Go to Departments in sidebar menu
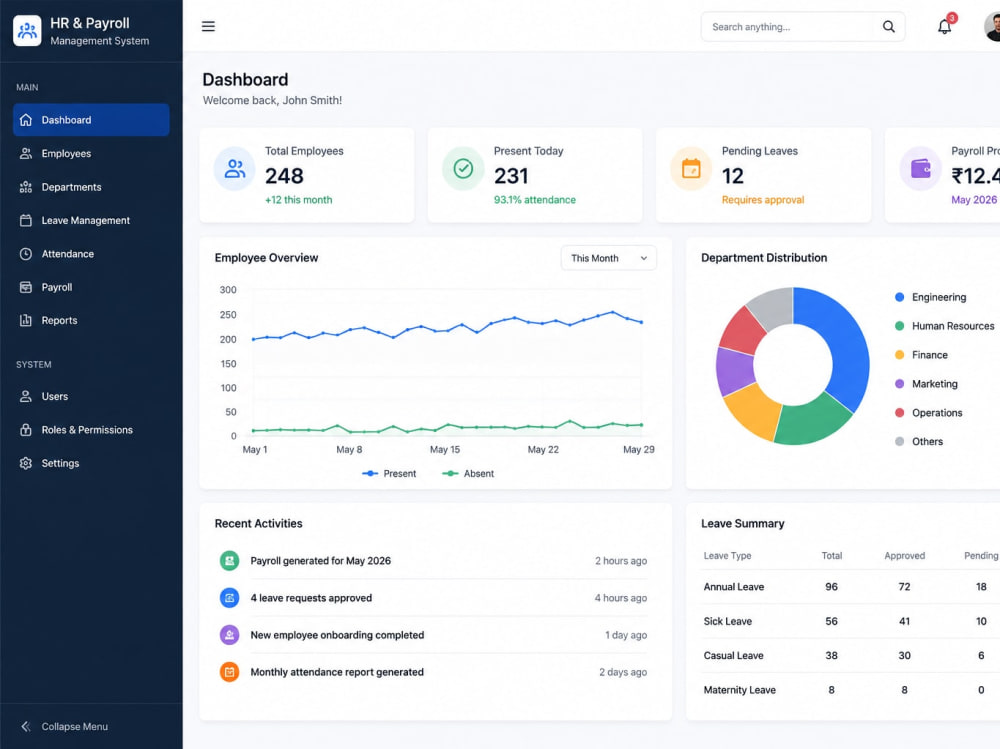This screenshot has width=1000, height=749. tap(91, 187)
